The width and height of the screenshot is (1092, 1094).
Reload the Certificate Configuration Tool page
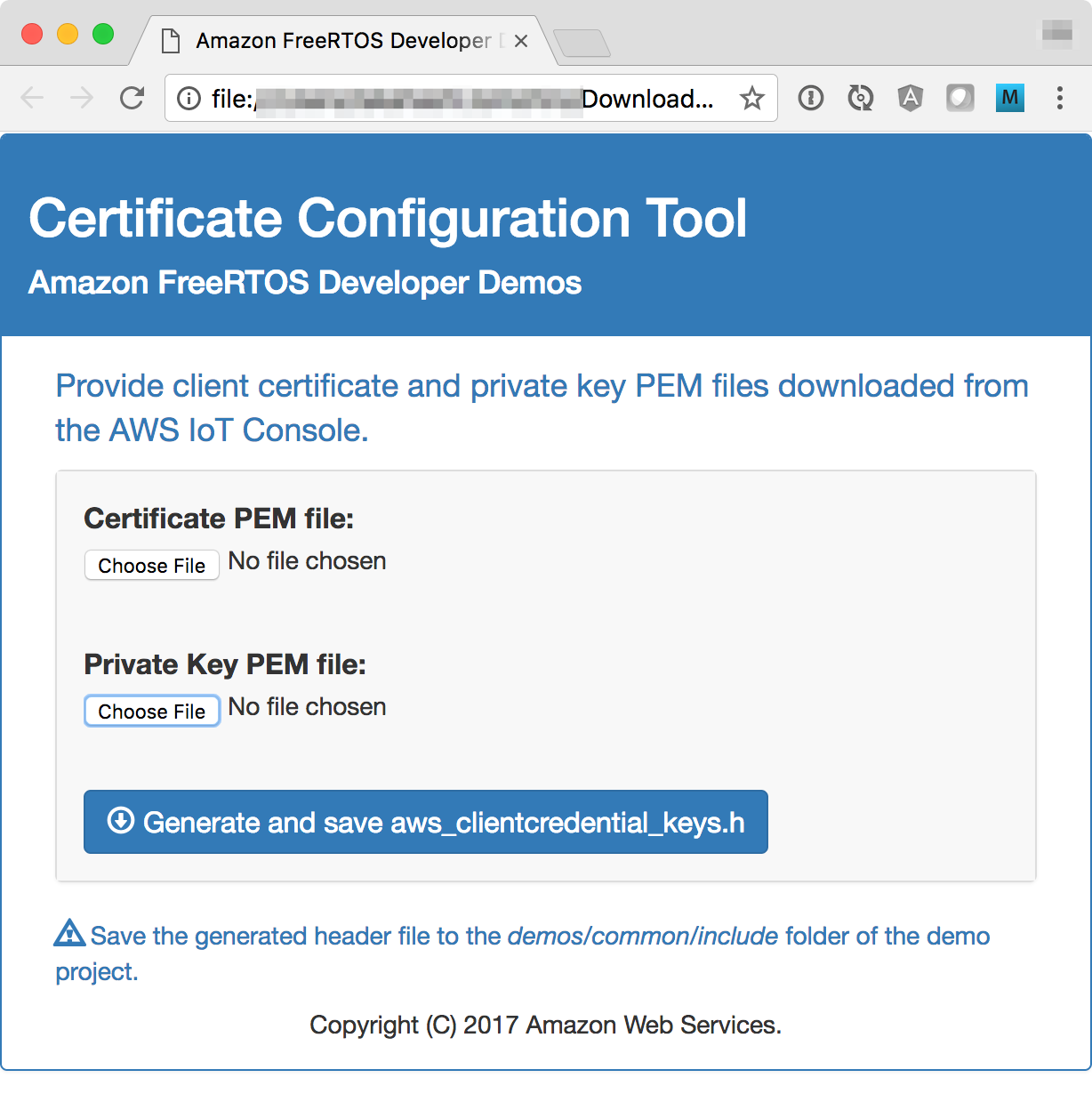[x=132, y=98]
